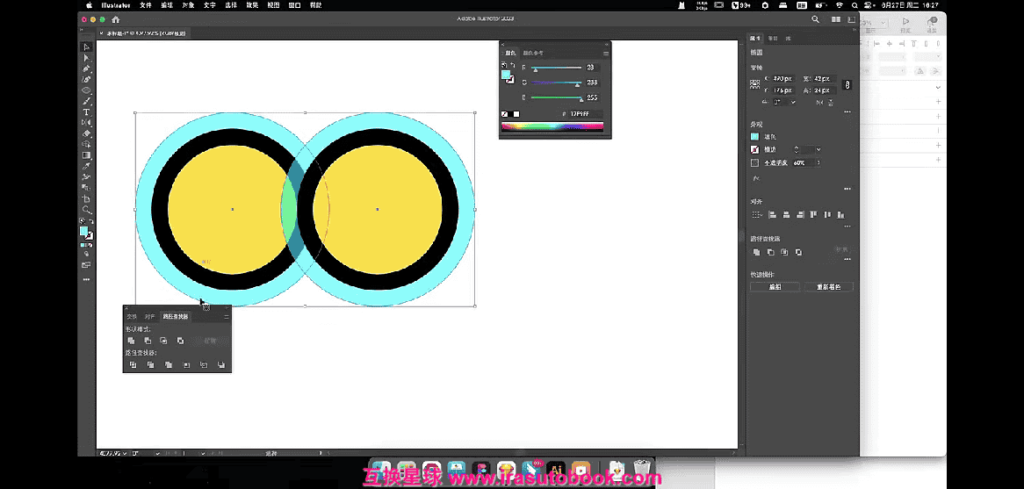The image size is (1024, 489).
Task: Click the color spectrum bar in Color panel
Action: click(x=552, y=126)
